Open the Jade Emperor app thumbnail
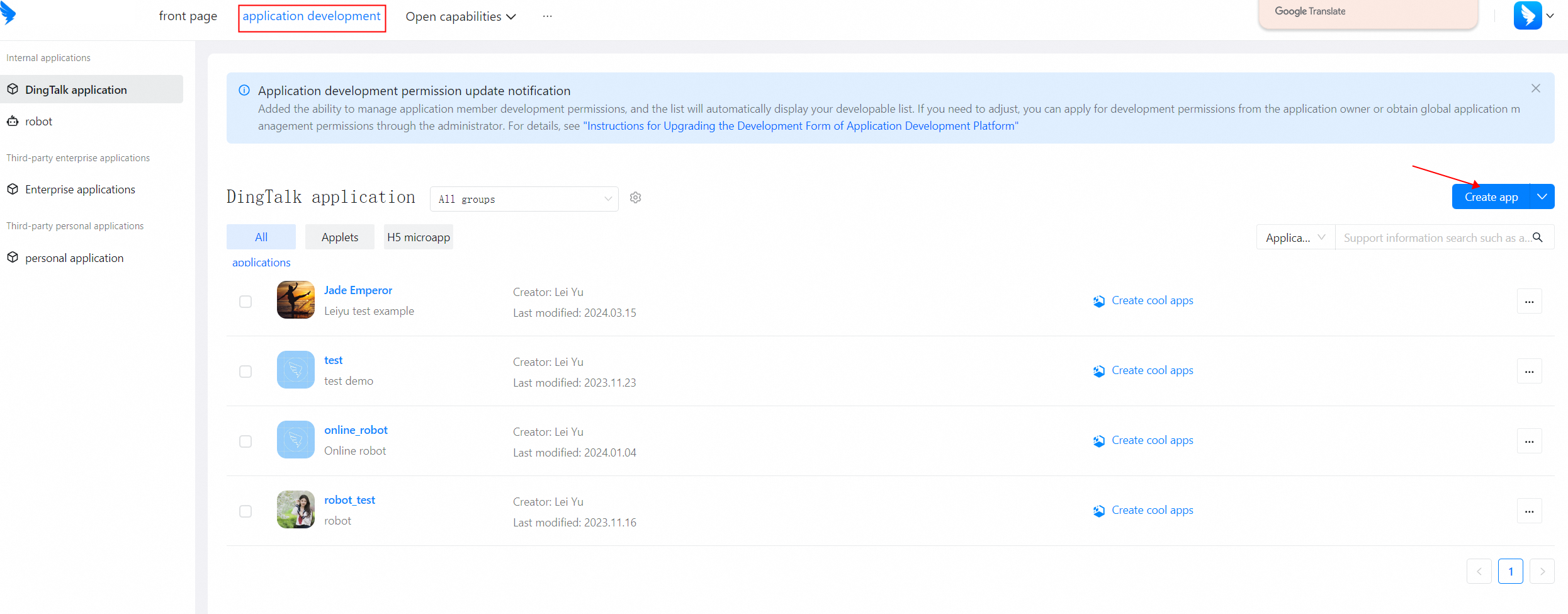The width and height of the screenshot is (1568, 614). point(296,300)
